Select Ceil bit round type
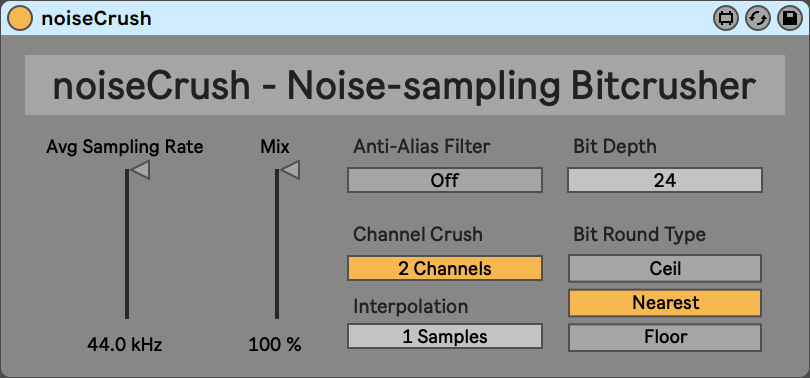This screenshot has width=810, height=378. 665,269
